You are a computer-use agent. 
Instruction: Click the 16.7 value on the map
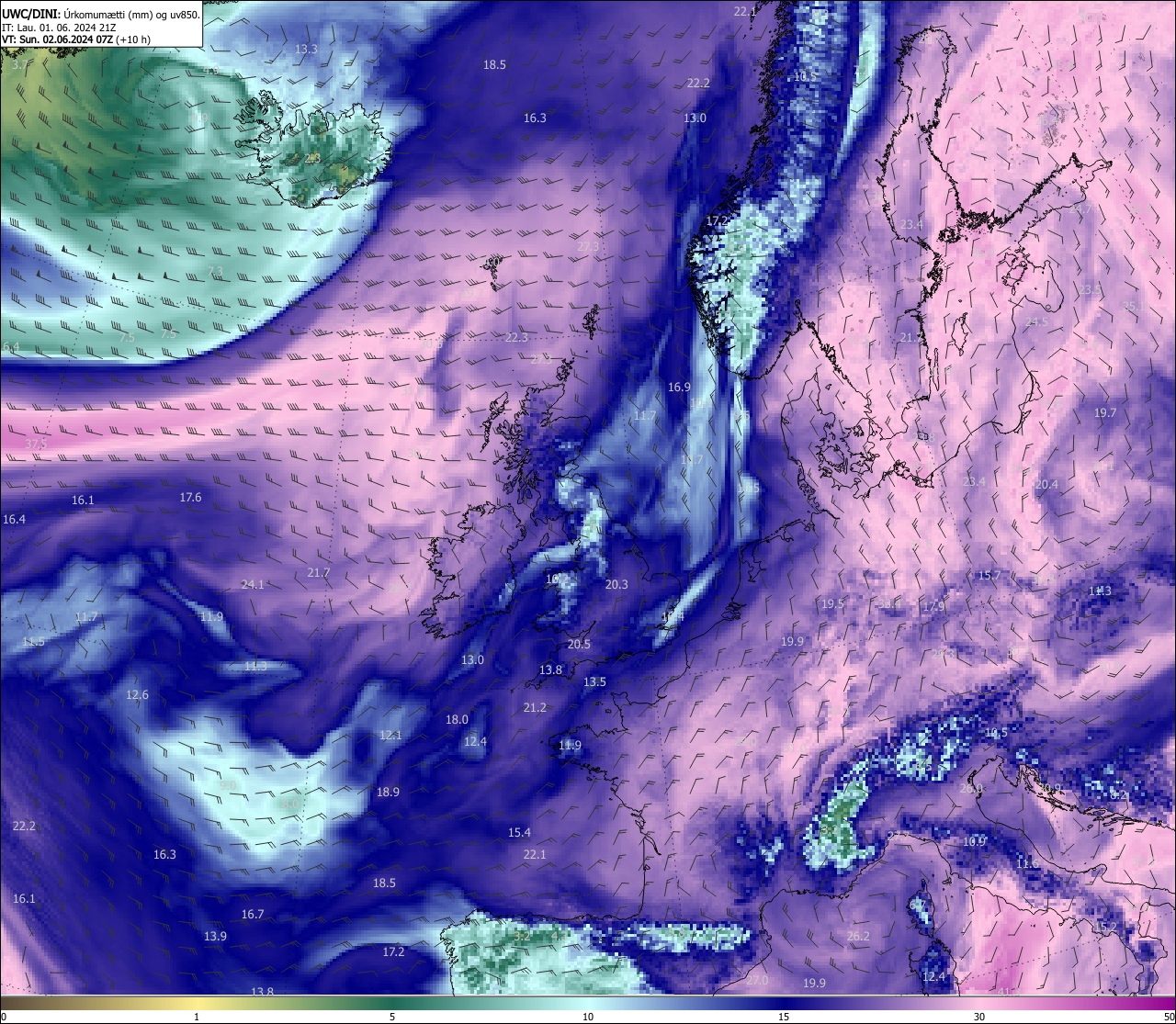253,914
